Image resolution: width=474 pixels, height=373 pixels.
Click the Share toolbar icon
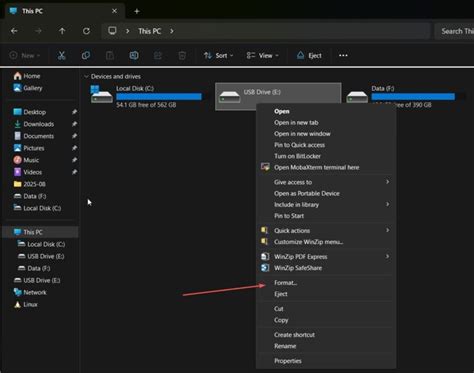click(158, 55)
